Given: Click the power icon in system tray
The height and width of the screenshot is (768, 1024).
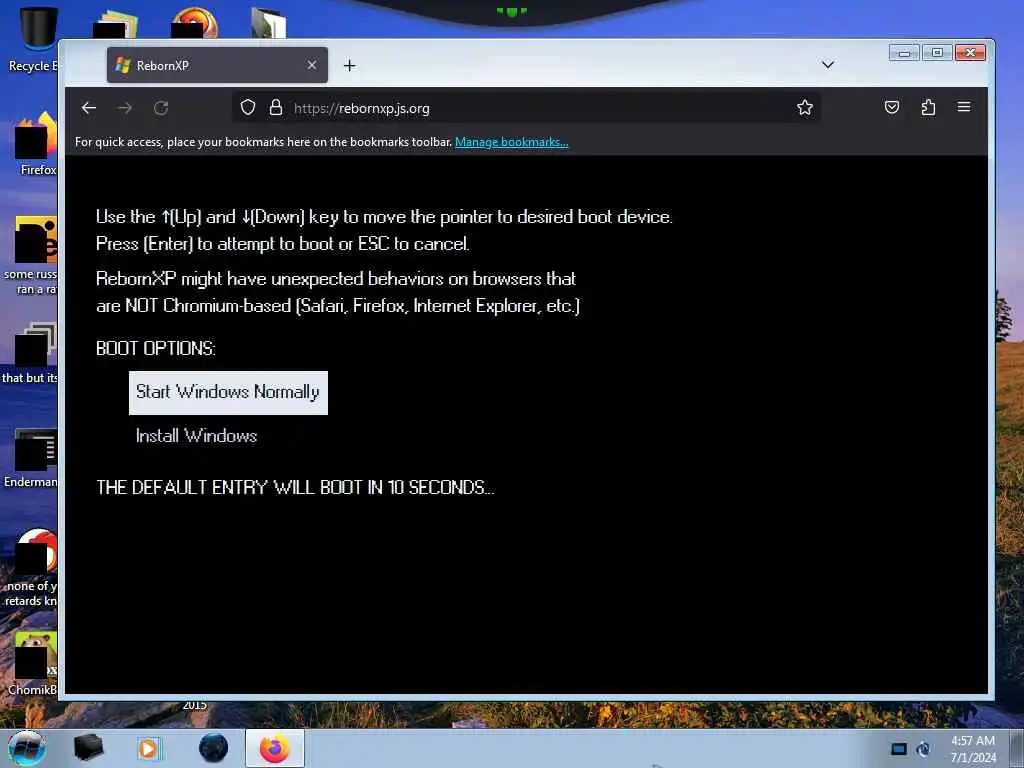Looking at the screenshot, I should coord(923,749).
